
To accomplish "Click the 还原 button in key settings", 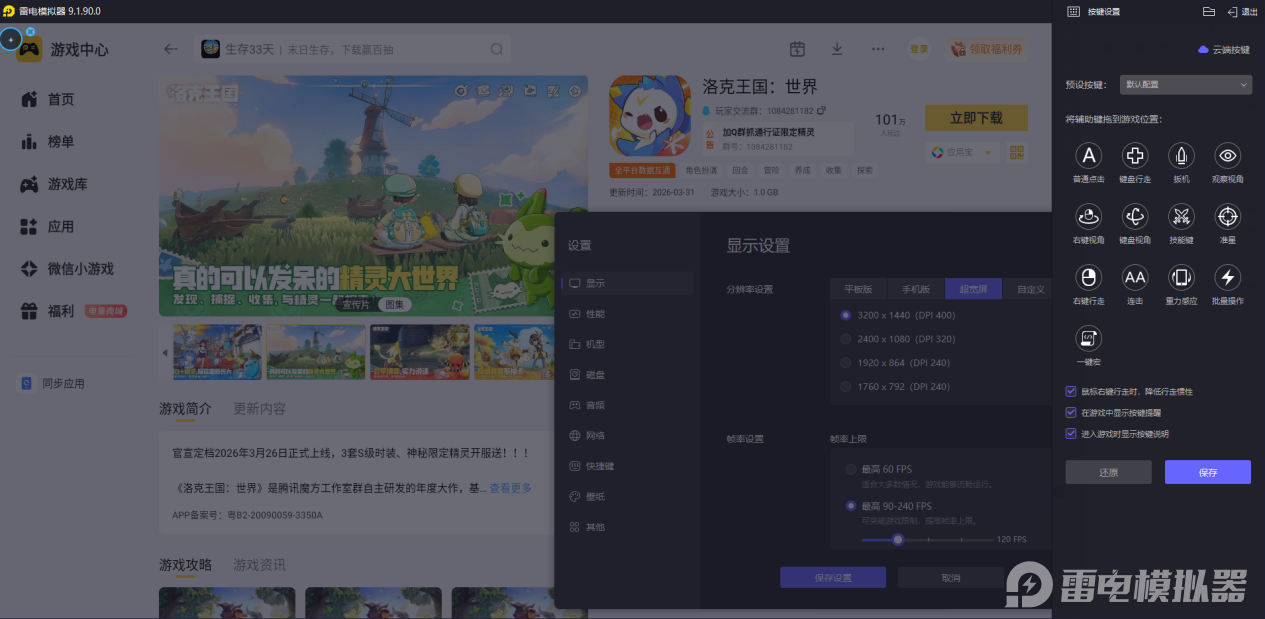I will [1108, 472].
